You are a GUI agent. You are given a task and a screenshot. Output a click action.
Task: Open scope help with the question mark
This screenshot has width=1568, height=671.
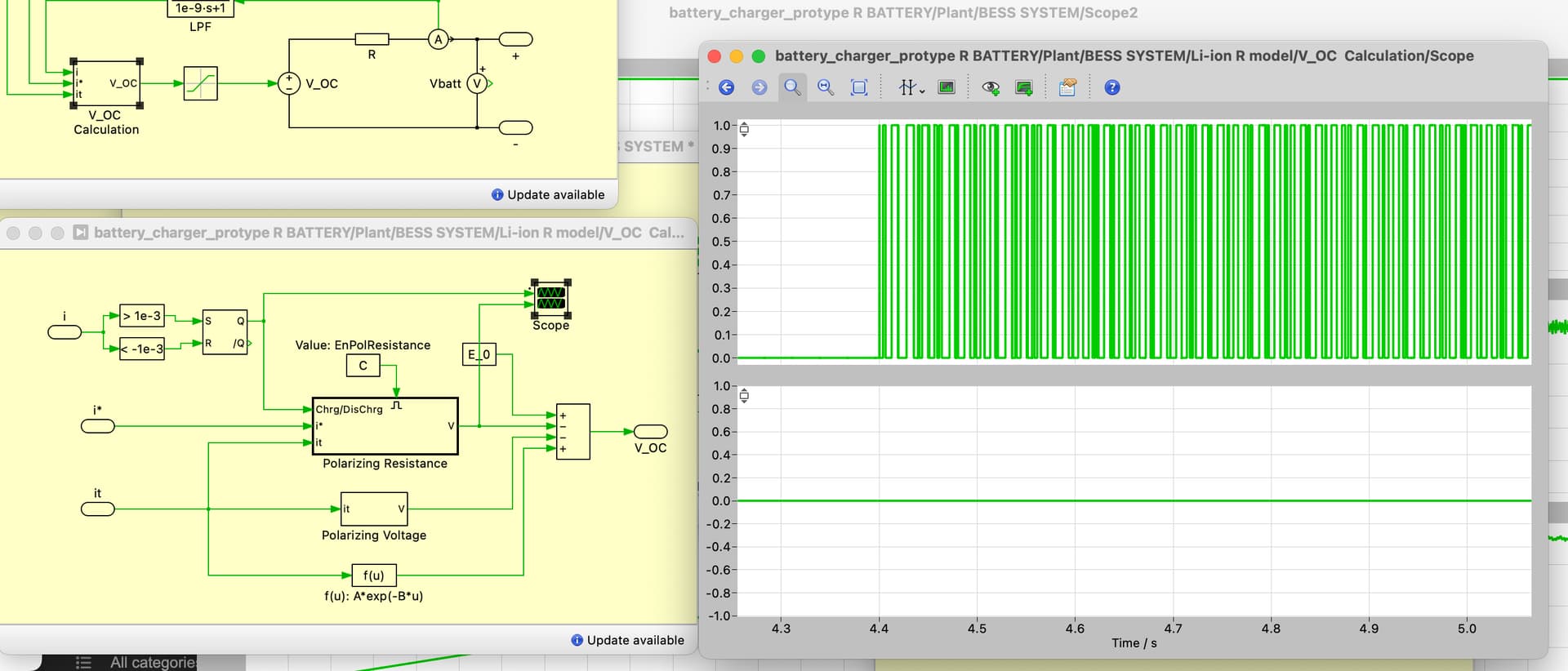click(1112, 87)
